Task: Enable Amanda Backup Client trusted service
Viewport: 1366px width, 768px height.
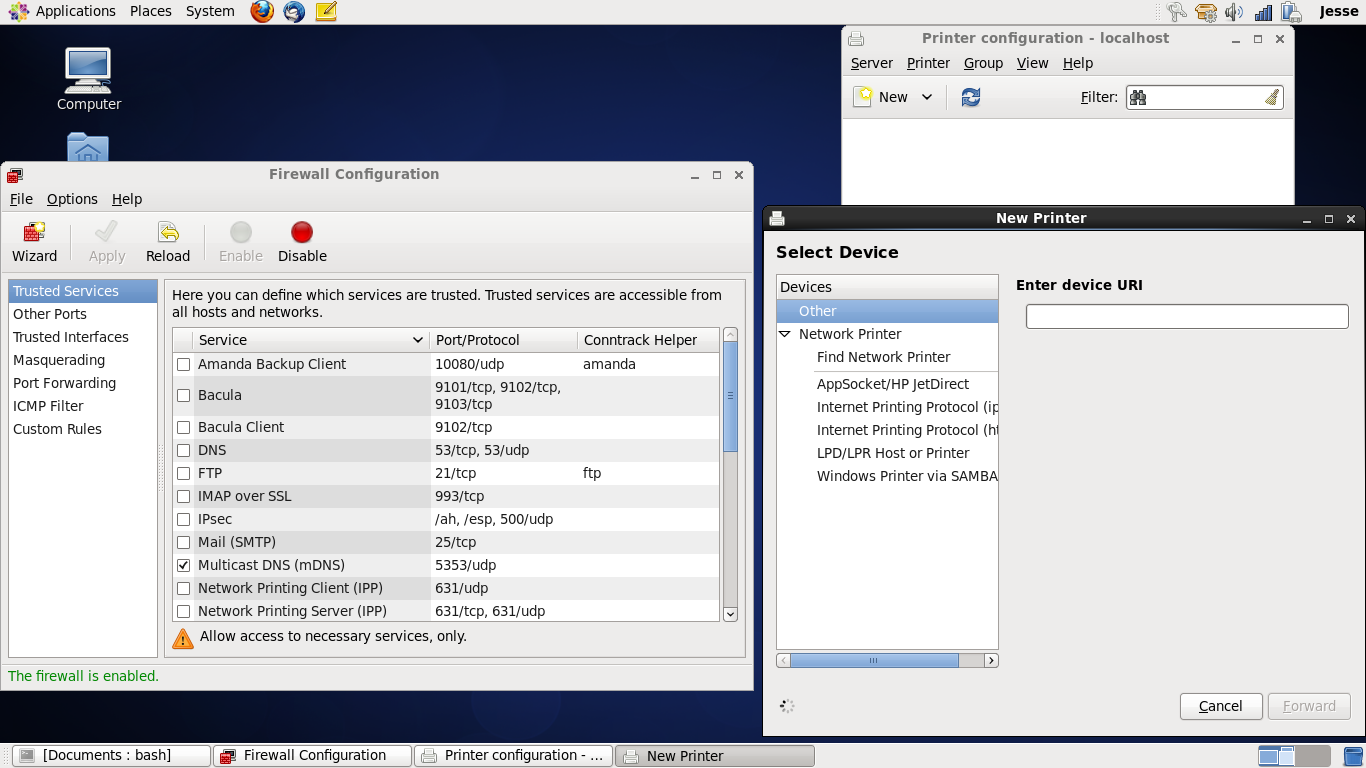Action: tap(183, 365)
